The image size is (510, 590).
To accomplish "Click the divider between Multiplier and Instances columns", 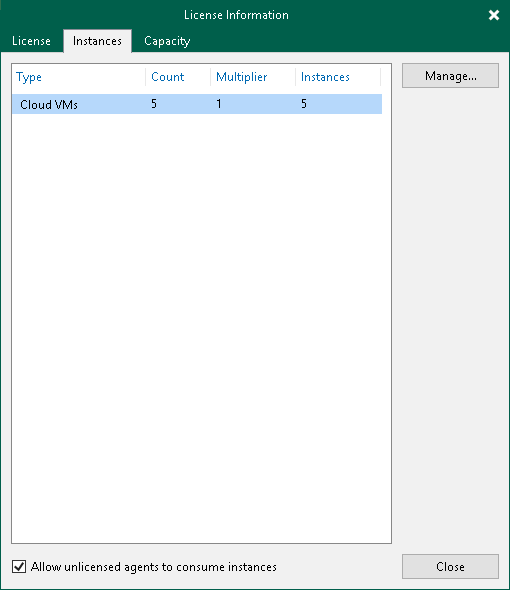I will click(295, 77).
